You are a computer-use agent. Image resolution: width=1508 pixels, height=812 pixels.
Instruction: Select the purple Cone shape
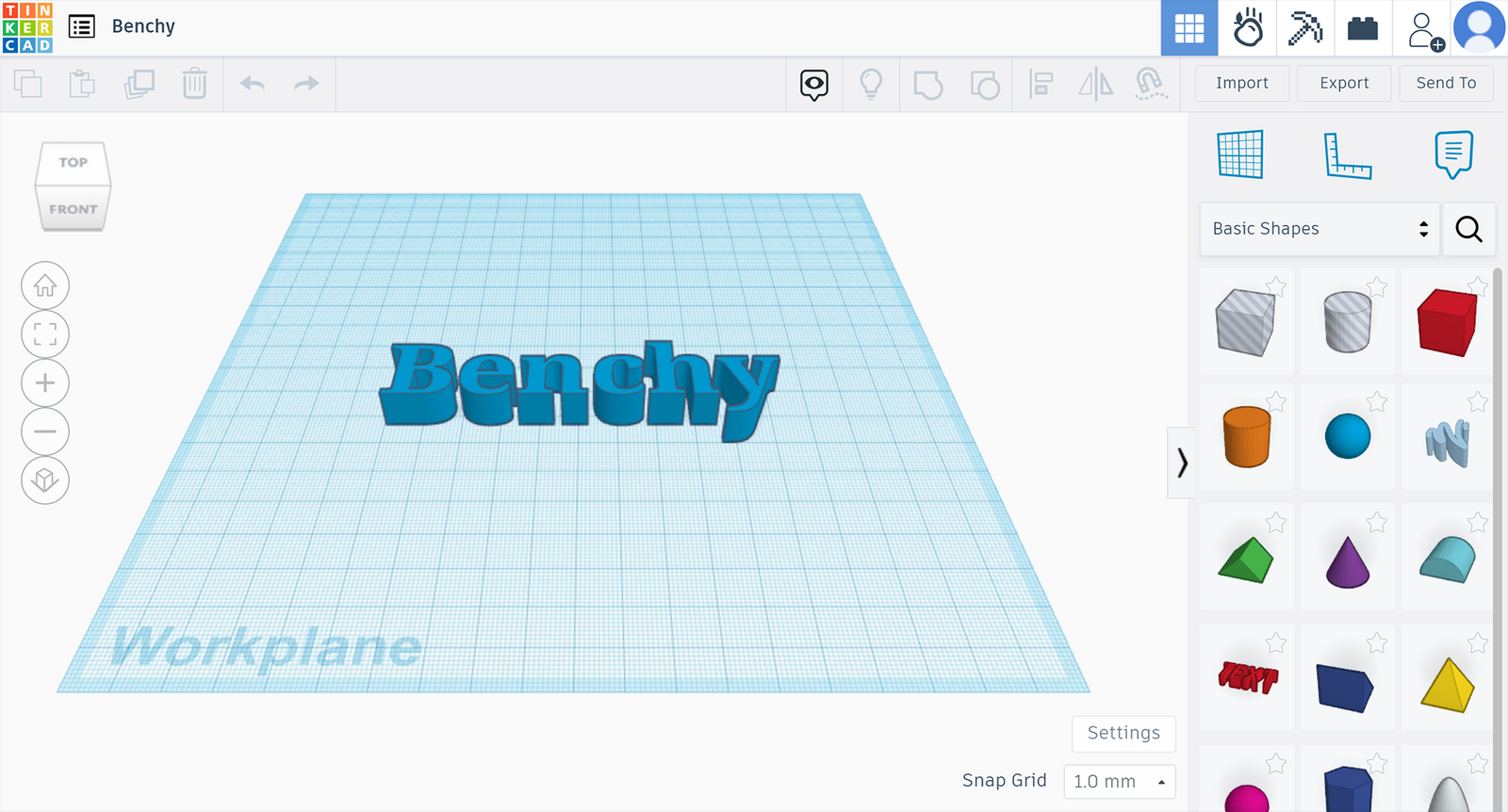pos(1348,561)
